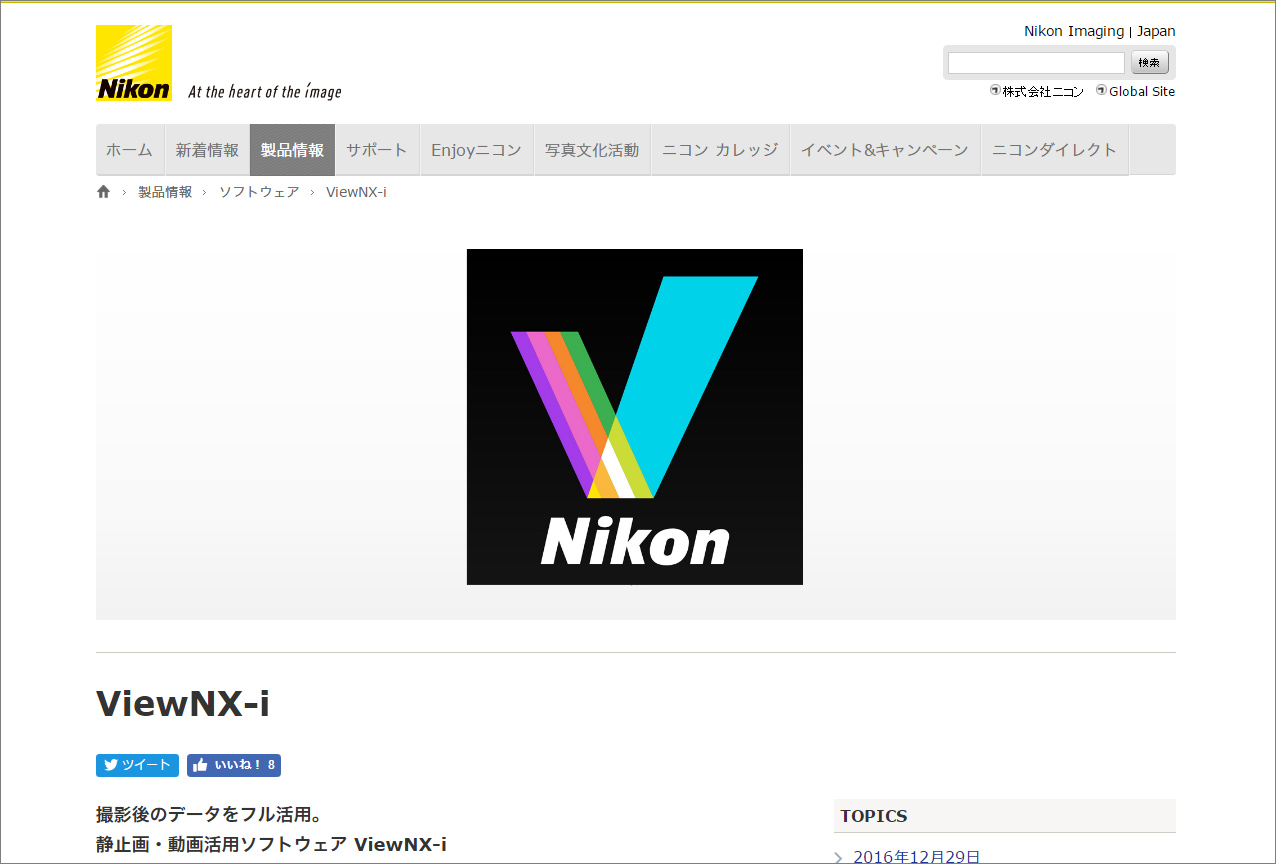Image resolution: width=1276 pixels, height=864 pixels.
Task: Click the Nikon logo in header
Action: click(134, 63)
